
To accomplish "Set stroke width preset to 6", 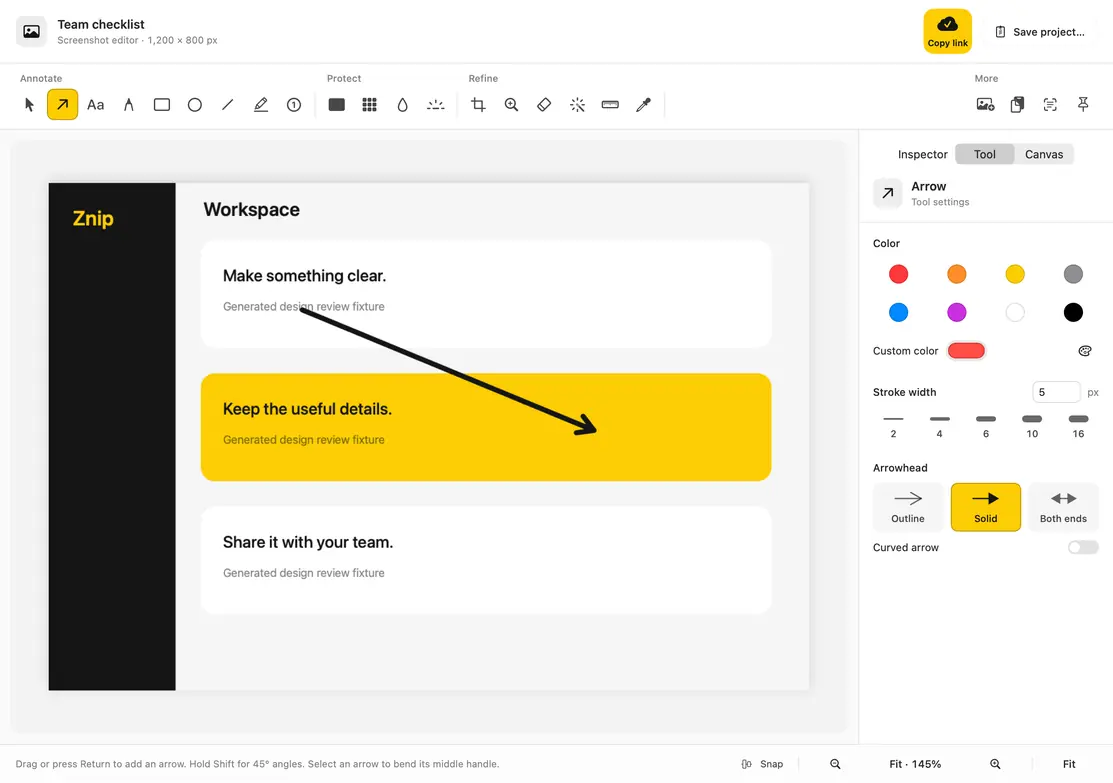I will pyautogui.click(x=986, y=426).
